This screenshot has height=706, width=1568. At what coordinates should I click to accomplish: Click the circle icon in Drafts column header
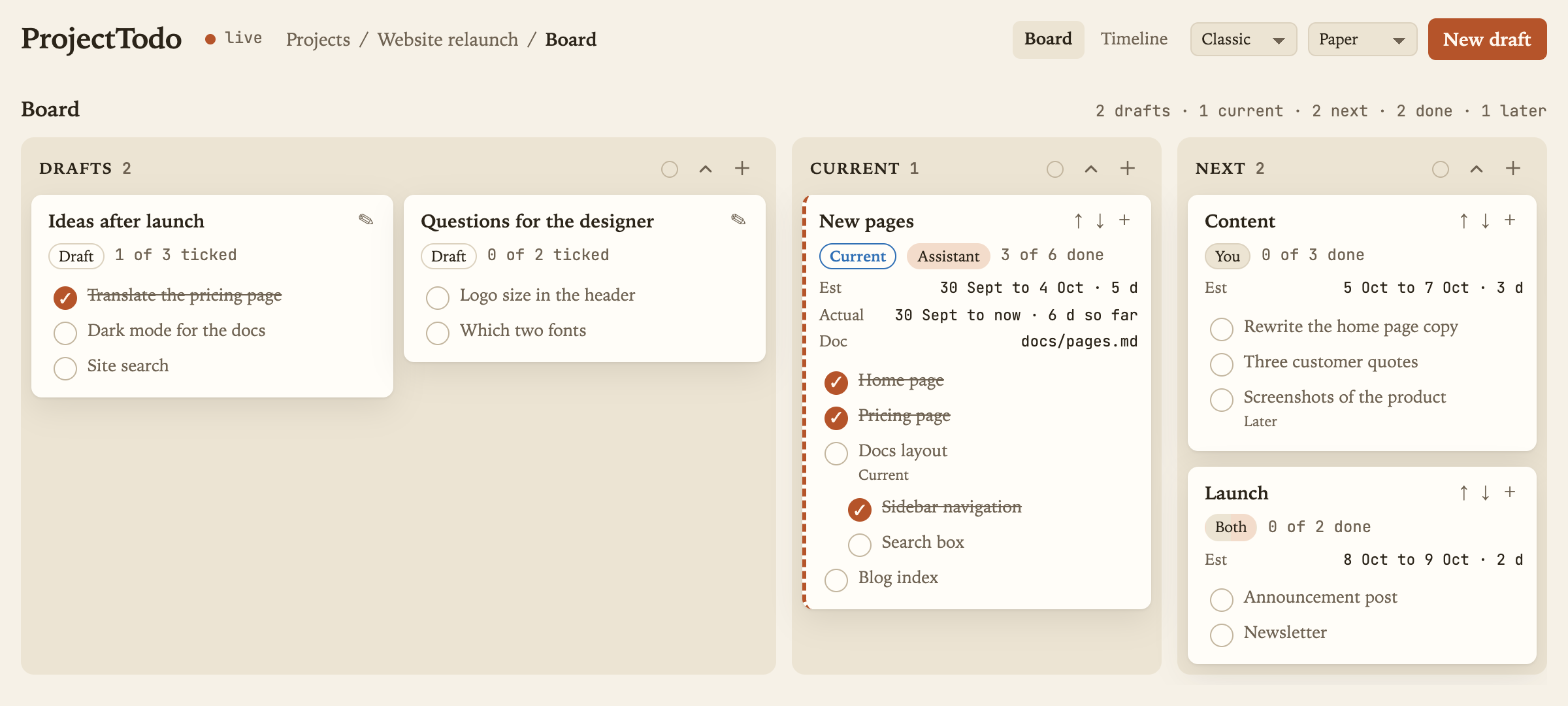click(670, 169)
